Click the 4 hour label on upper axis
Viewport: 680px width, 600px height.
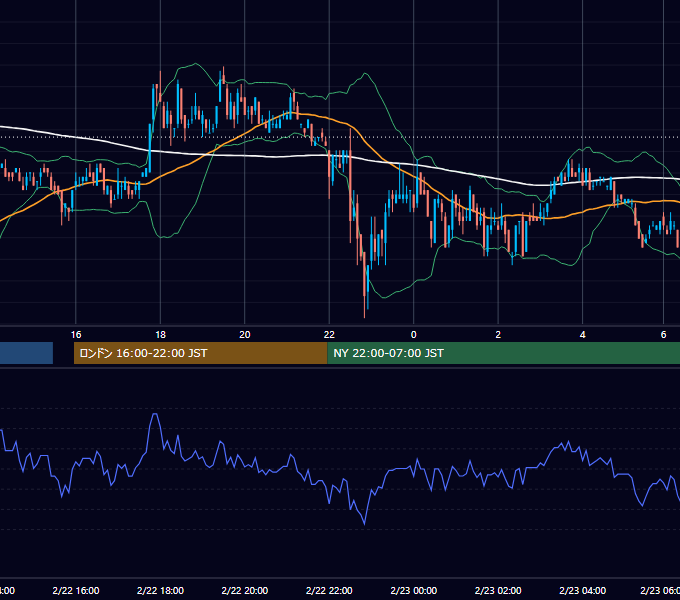pos(582,335)
